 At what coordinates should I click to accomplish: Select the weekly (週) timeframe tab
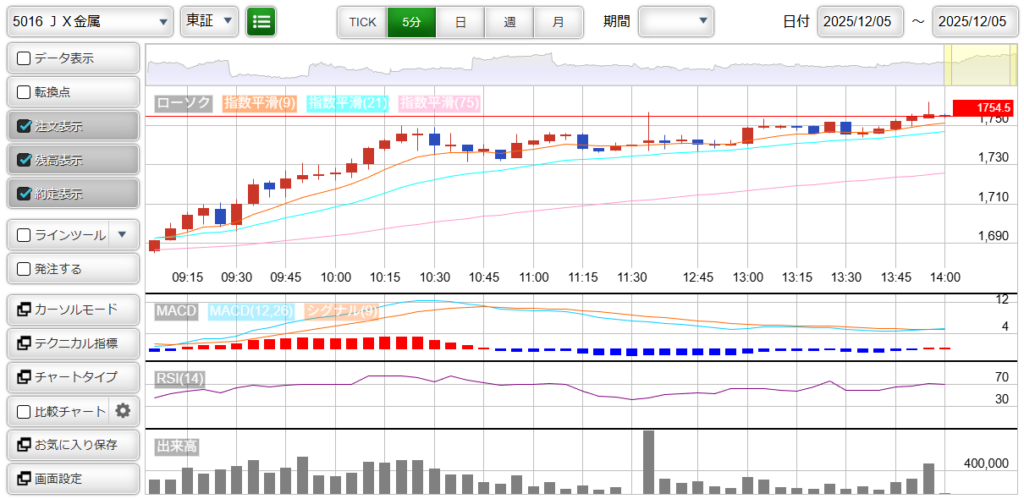[x=510, y=21]
